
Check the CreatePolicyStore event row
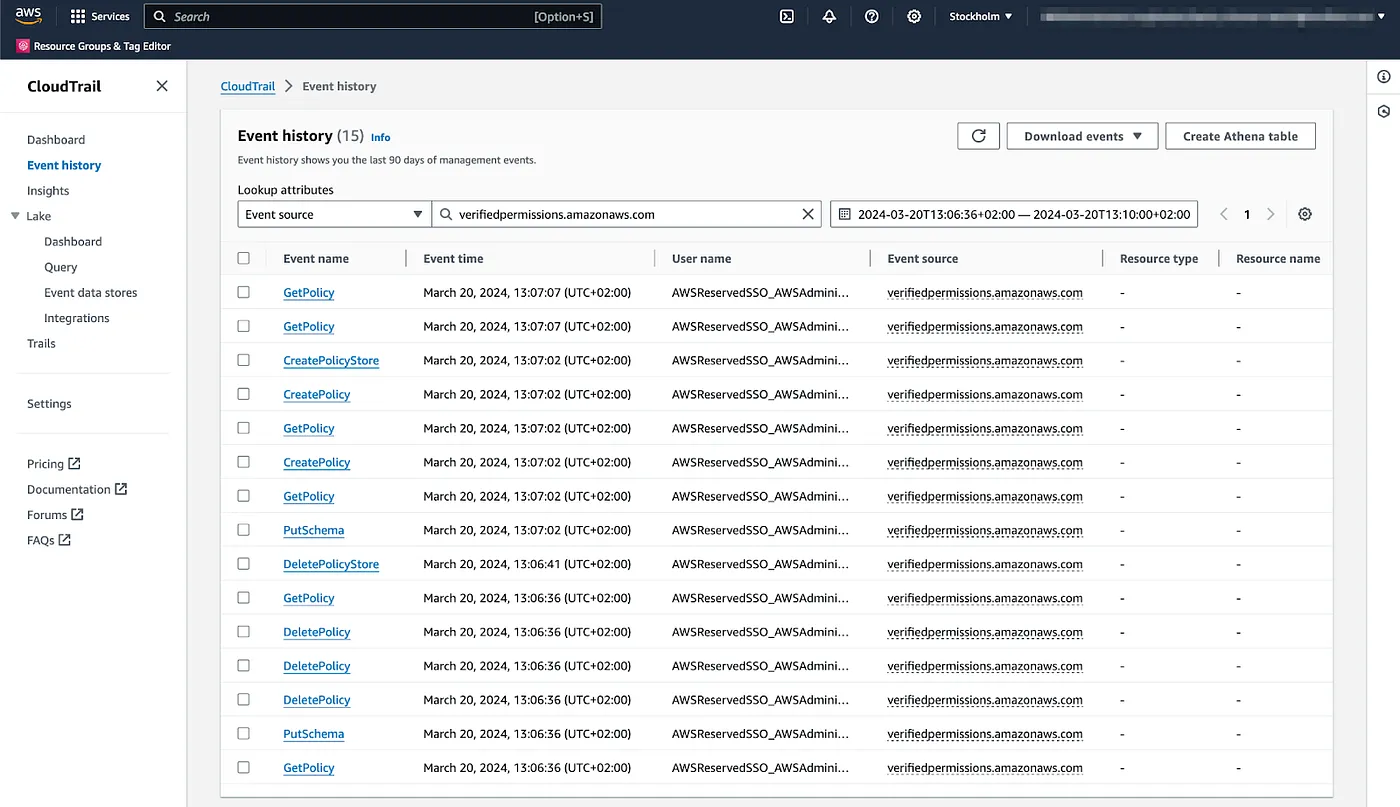point(244,360)
